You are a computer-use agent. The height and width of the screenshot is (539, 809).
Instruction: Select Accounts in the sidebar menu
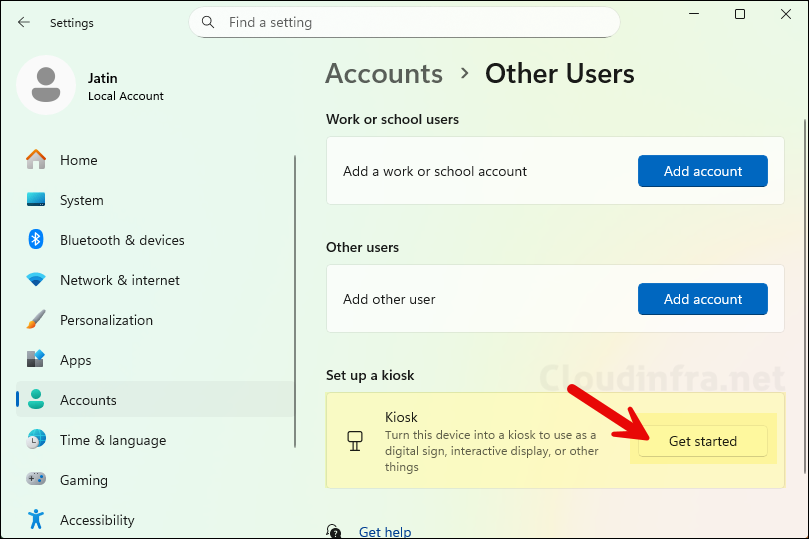[x=88, y=400]
